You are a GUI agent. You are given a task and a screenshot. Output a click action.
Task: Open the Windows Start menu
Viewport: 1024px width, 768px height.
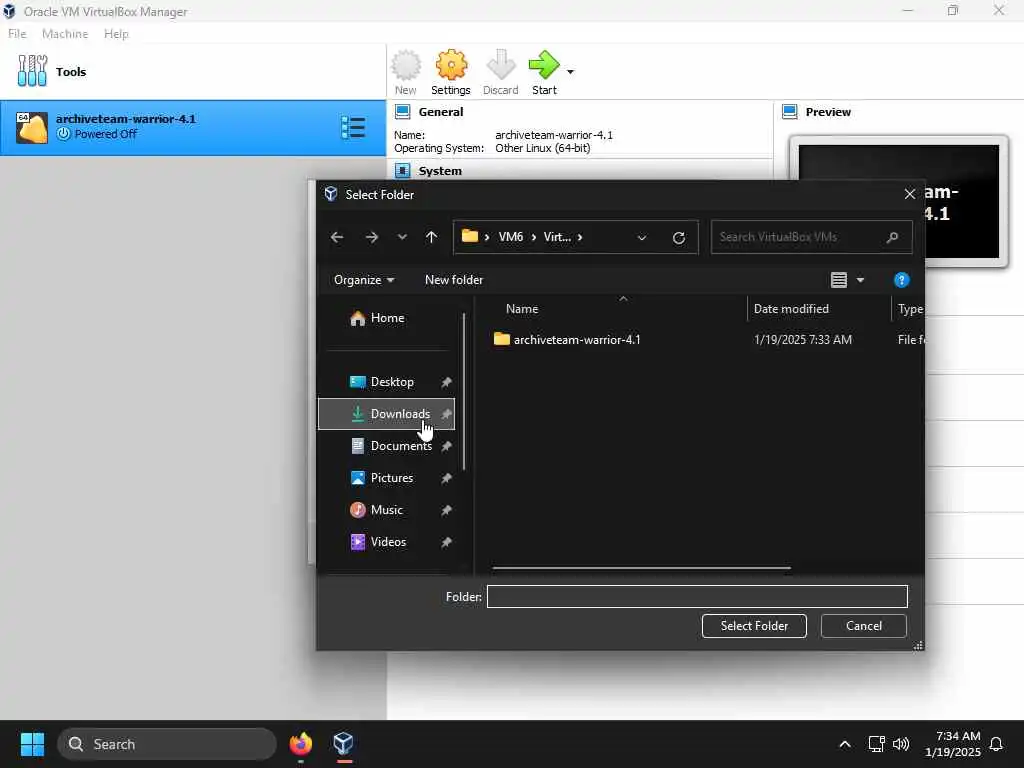(x=32, y=744)
